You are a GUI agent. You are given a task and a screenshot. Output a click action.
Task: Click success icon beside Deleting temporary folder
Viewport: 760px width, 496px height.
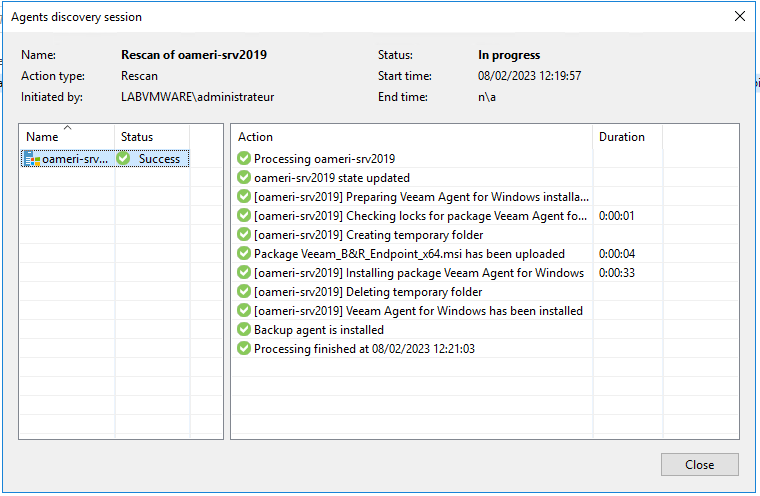244,291
